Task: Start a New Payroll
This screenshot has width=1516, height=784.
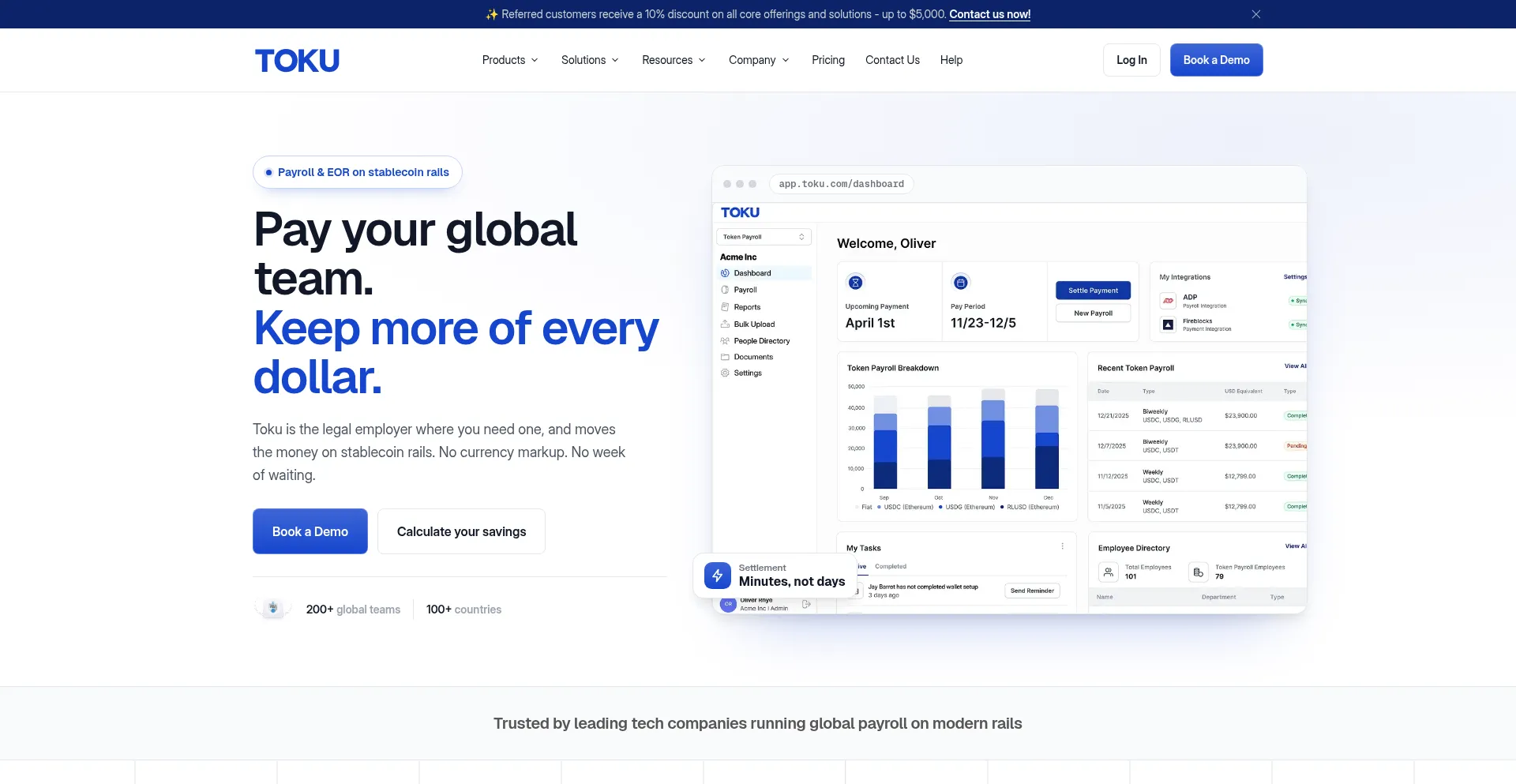Action: point(1093,313)
